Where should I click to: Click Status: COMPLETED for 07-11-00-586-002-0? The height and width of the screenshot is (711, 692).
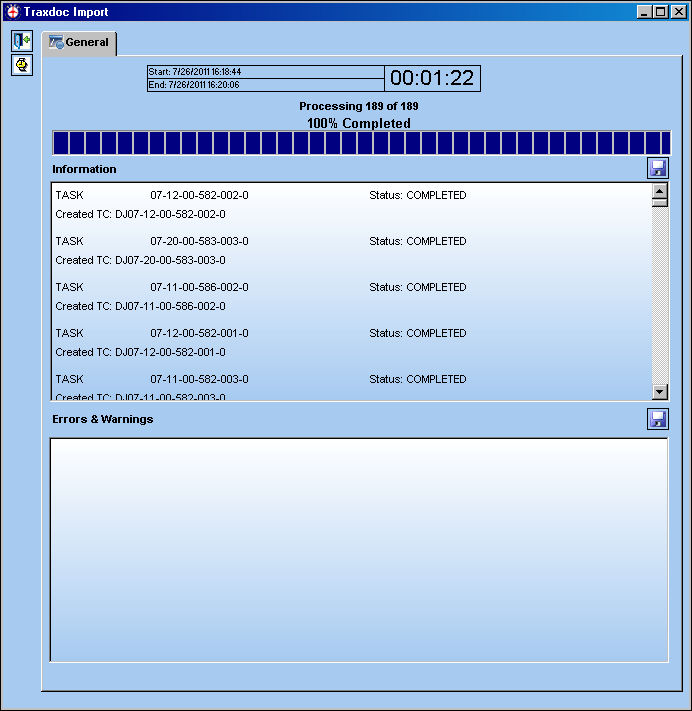[x=418, y=287]
